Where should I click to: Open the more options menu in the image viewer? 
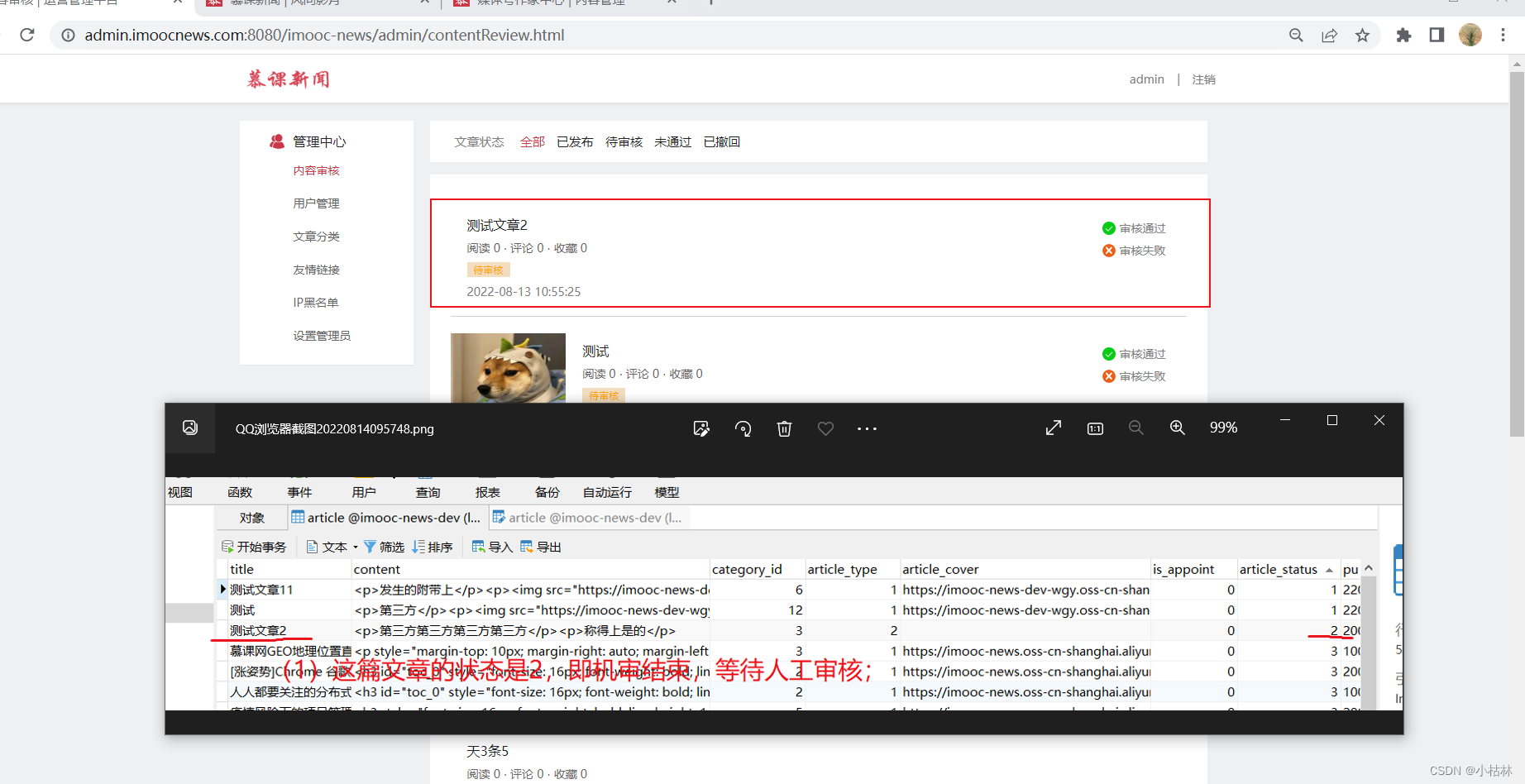click(x=867, y=428)
